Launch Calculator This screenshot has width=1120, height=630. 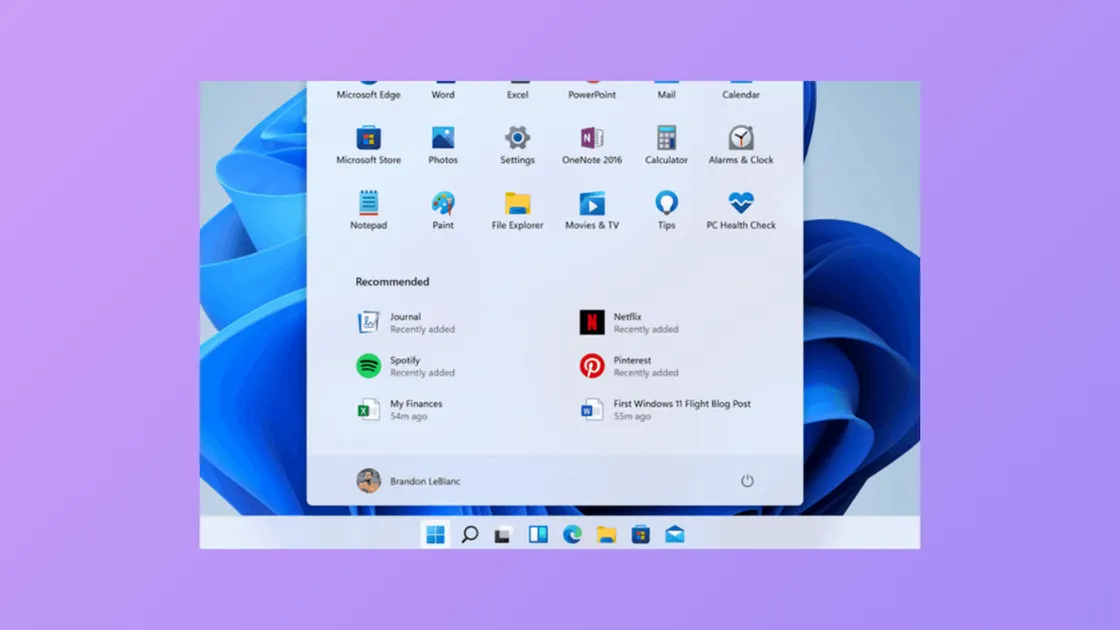665,144
